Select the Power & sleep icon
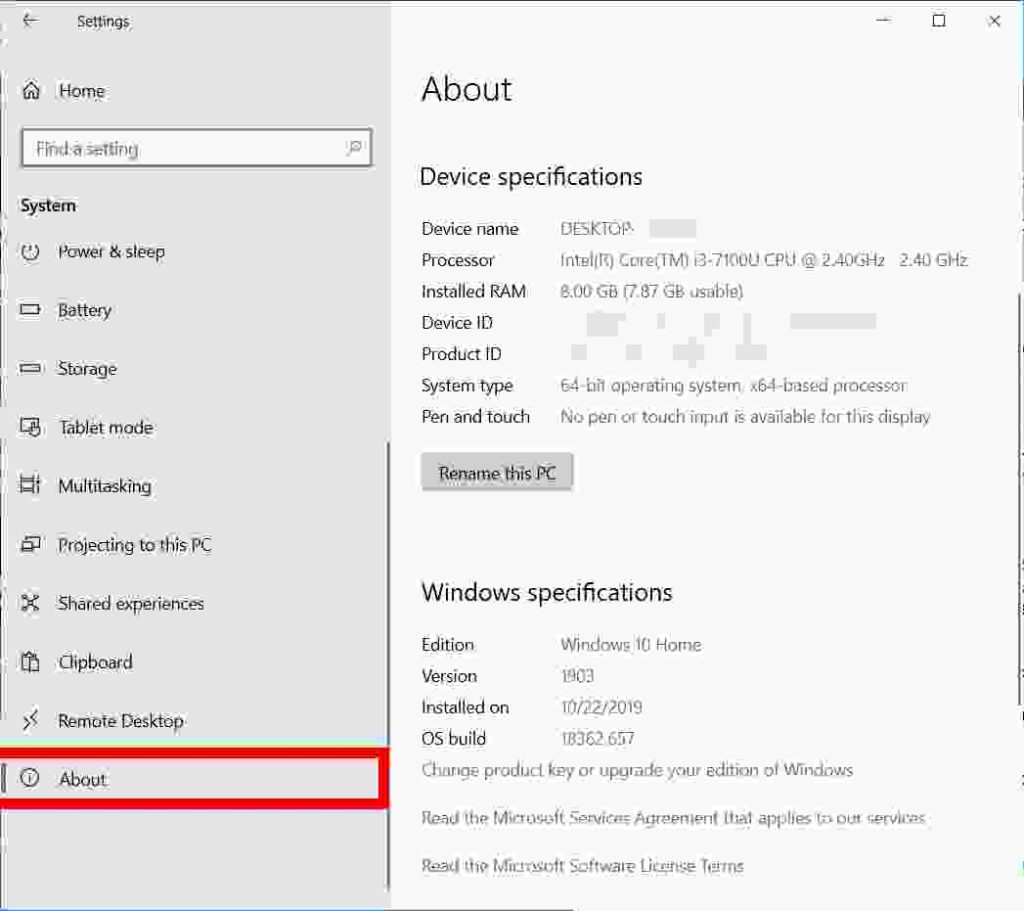 pos(30,252)
